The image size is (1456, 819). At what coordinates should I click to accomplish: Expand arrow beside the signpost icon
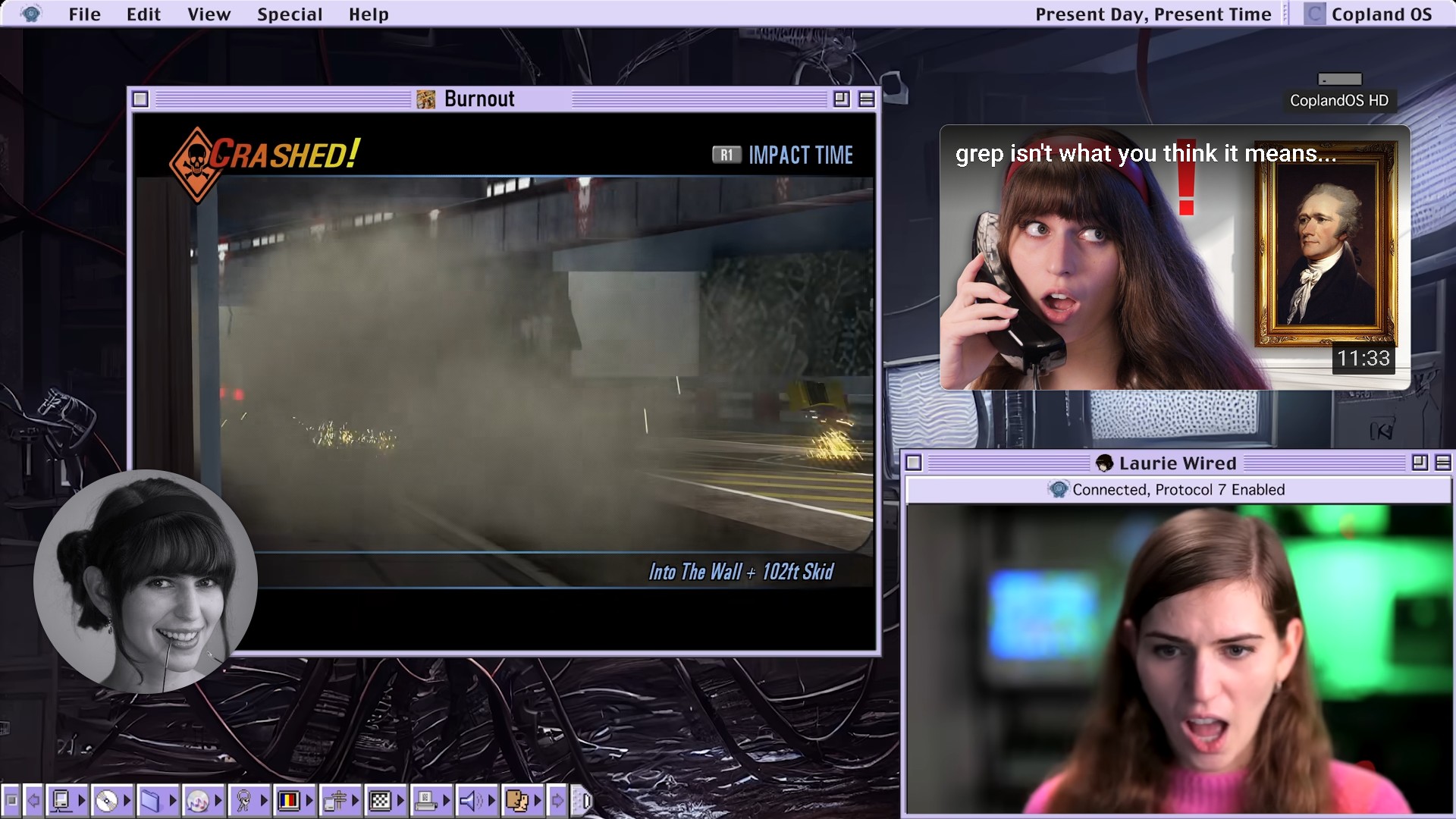click(355, 800)
